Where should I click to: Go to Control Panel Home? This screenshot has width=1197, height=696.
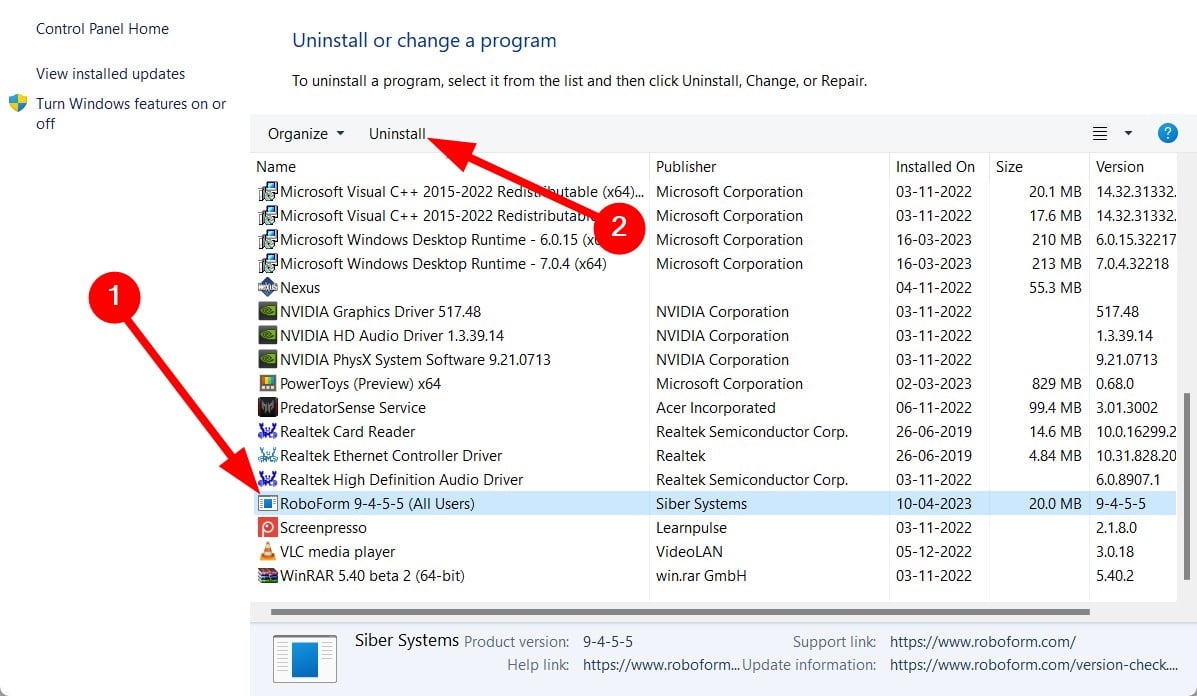click(102, 28)
